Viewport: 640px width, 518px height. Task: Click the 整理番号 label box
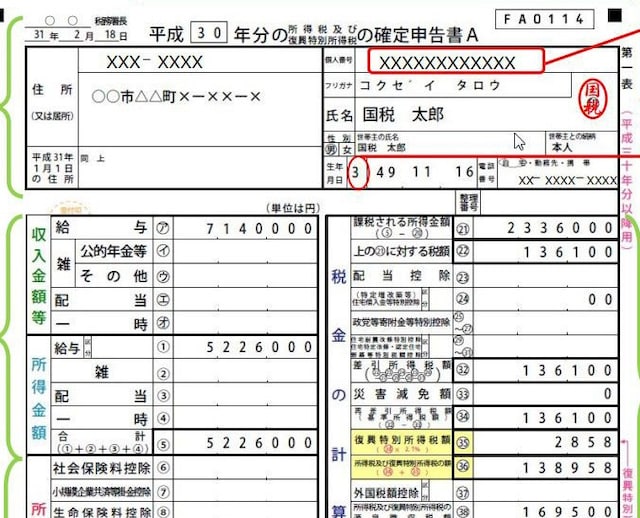[x=468, y=202]
